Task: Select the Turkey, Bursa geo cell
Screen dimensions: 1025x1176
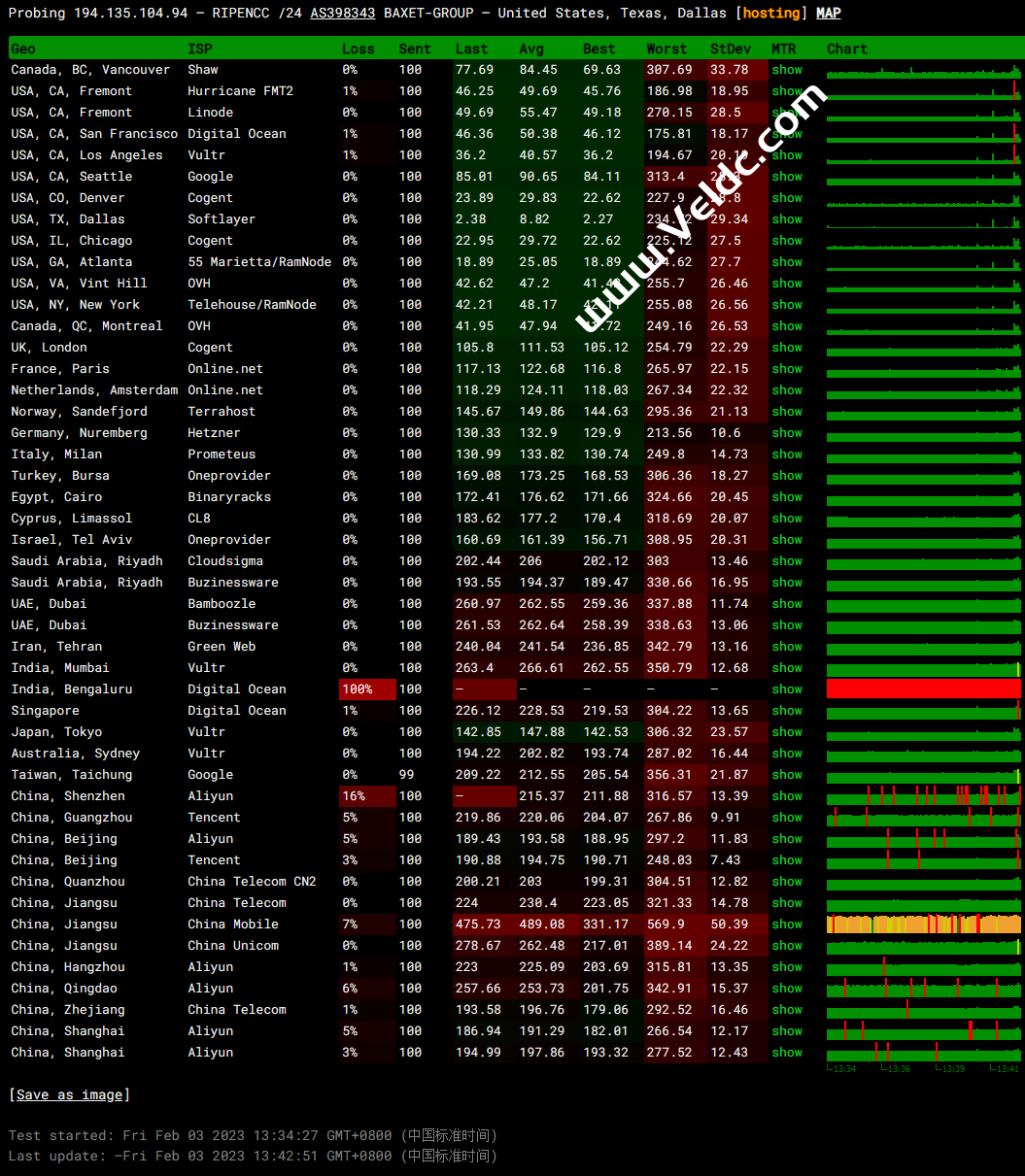Action: coord(60,476)
